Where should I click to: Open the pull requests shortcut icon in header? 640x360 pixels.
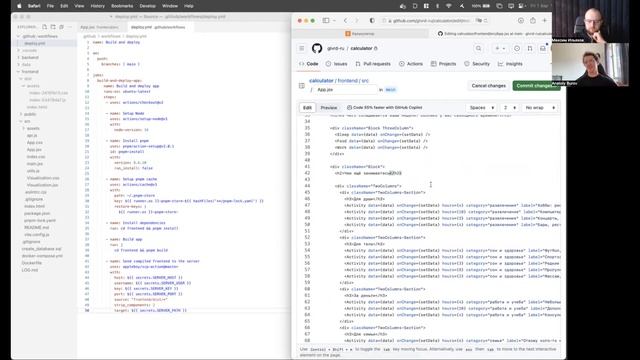point(530,48)
